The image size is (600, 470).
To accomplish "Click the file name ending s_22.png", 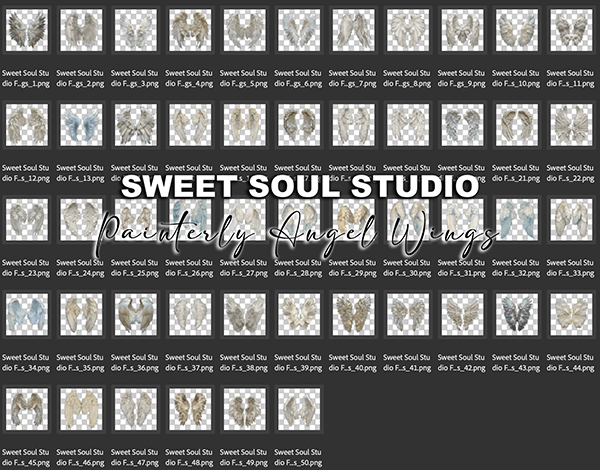I will [x=570, y=173].
